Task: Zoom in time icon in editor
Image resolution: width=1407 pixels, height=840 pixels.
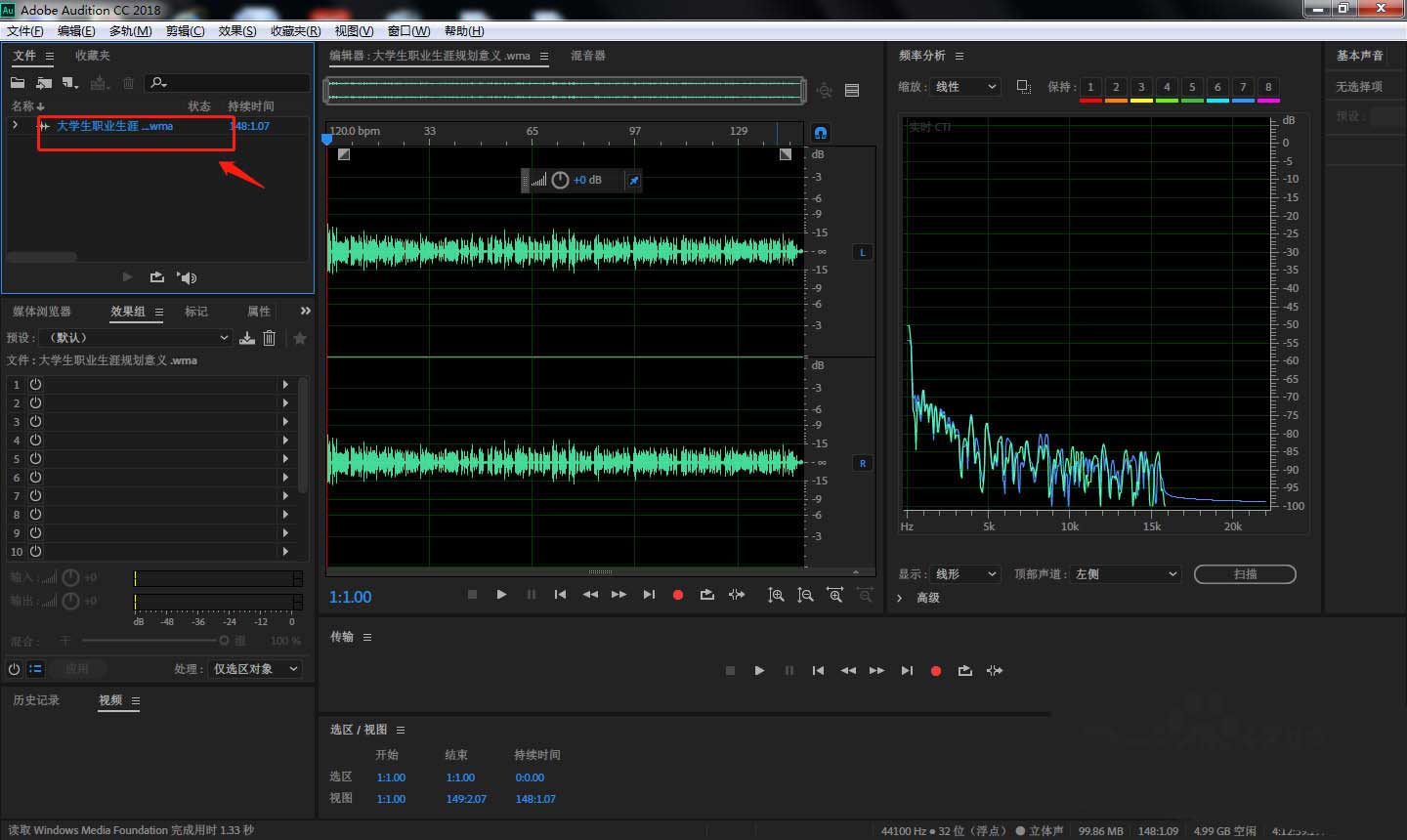Action: click(835, 595)
